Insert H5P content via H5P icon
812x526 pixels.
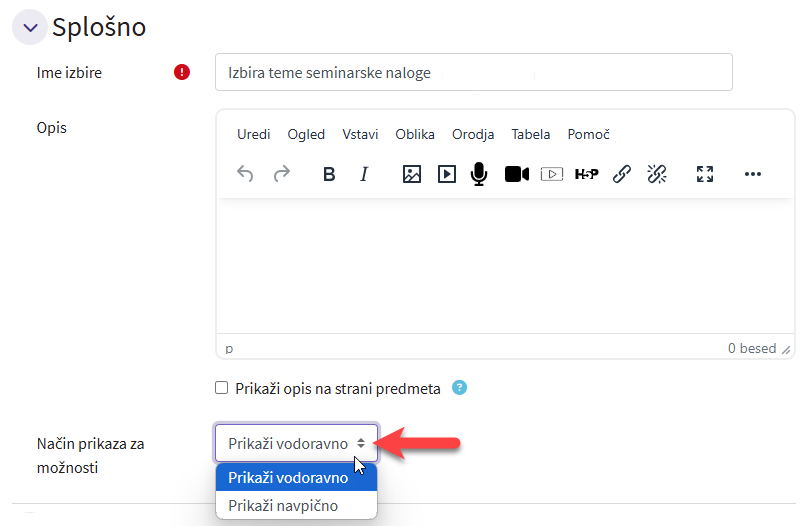(586, 174)
